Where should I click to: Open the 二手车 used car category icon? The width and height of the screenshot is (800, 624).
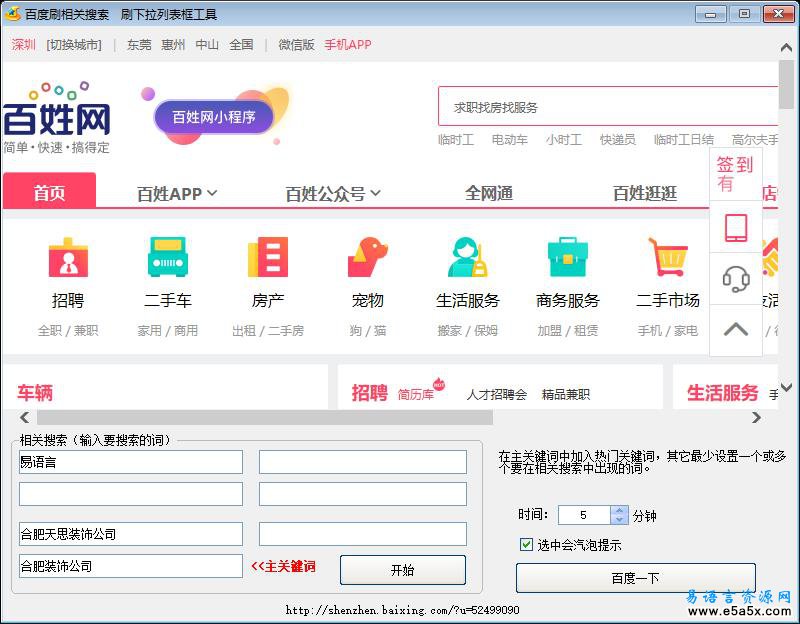click(168, 257)
